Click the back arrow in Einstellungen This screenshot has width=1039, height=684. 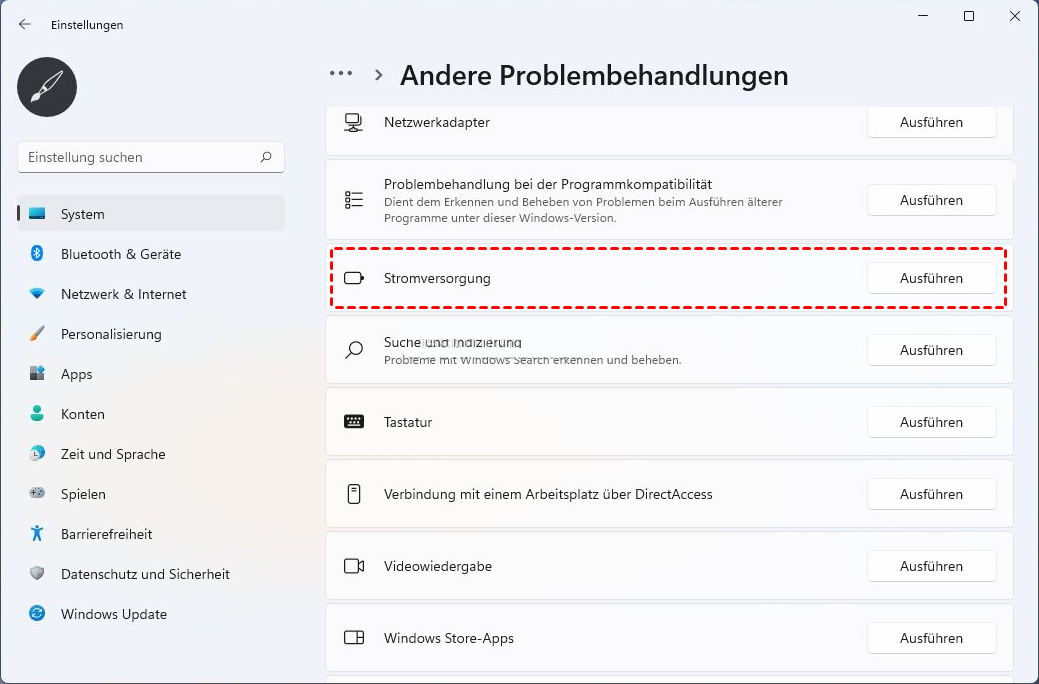pyautogui.click(x=25, y=25)
